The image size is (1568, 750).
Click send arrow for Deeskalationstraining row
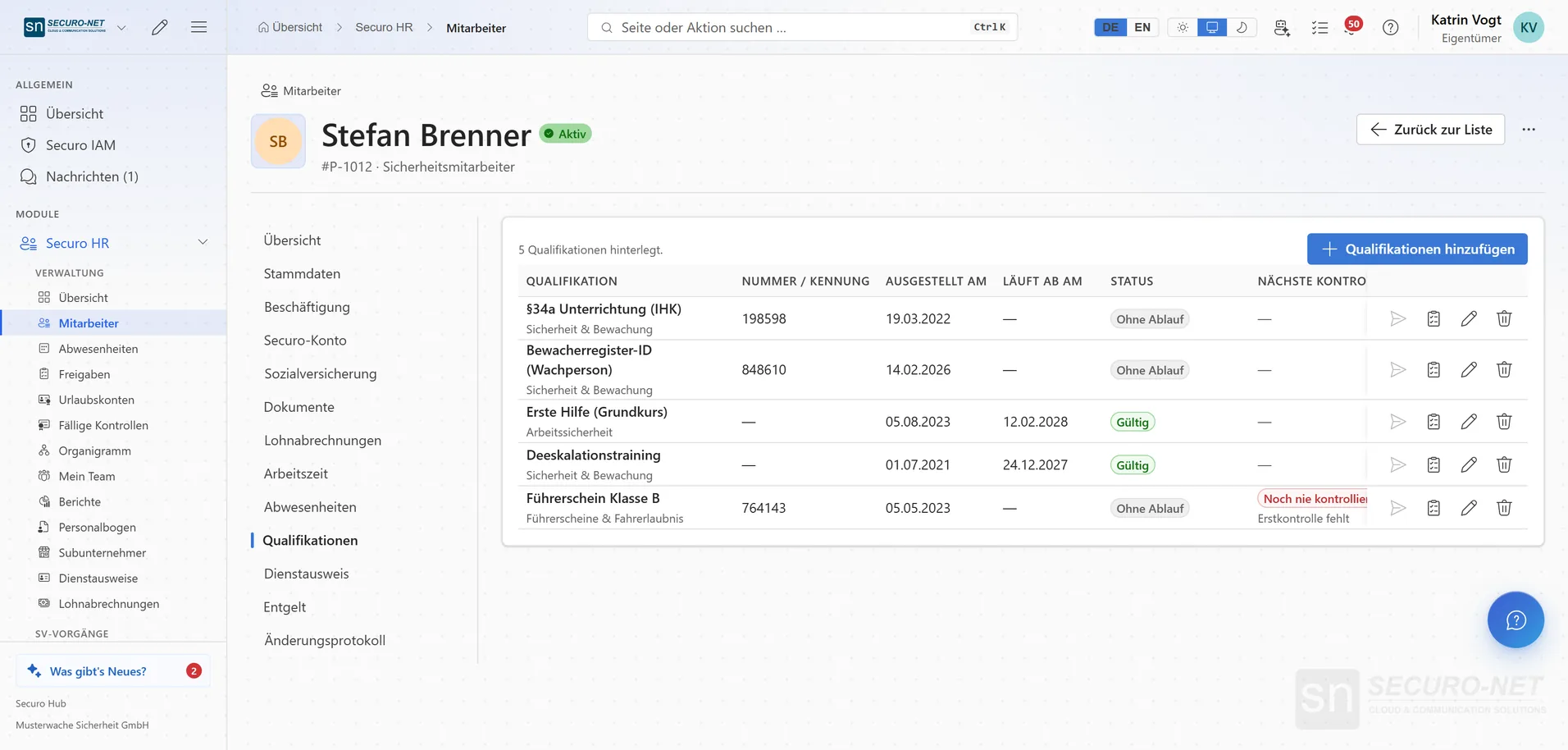[x=1398, y=464]
